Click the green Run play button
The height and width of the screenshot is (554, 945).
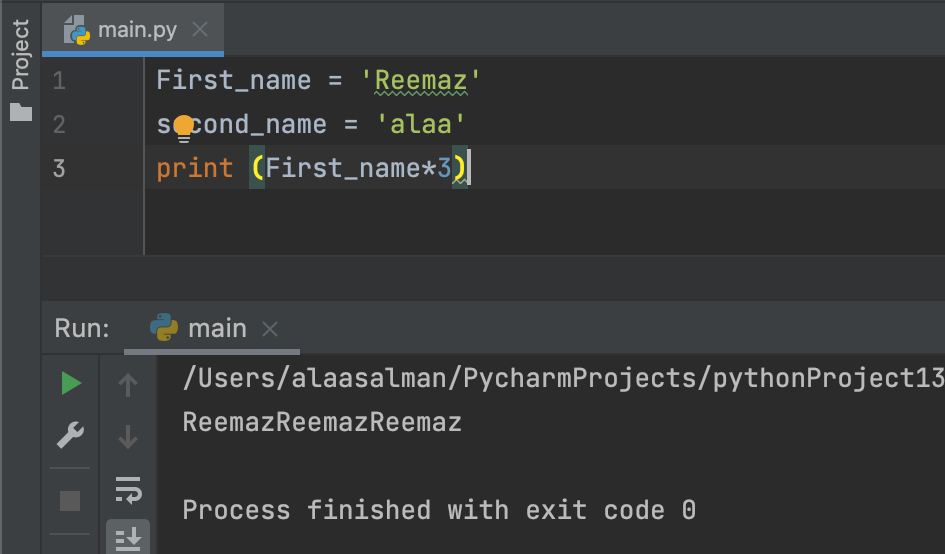[71, 383]
